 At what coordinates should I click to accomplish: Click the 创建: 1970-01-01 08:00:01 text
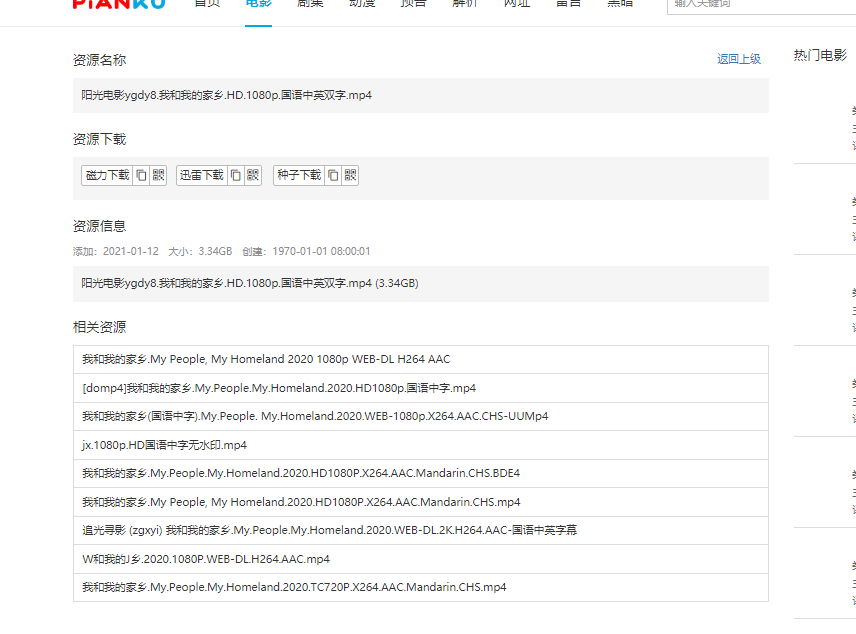(x=306, y=251)
